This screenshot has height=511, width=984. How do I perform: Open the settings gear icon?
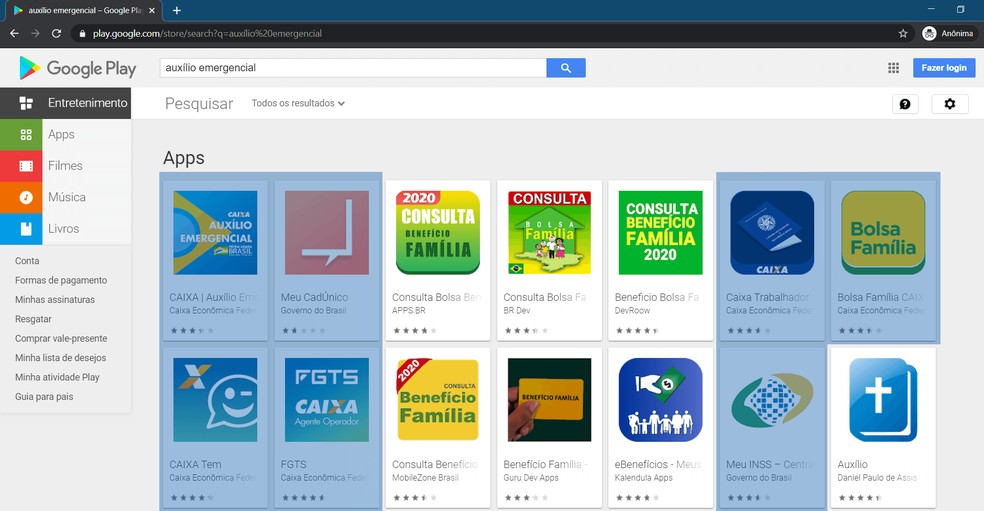click(949, 104)
